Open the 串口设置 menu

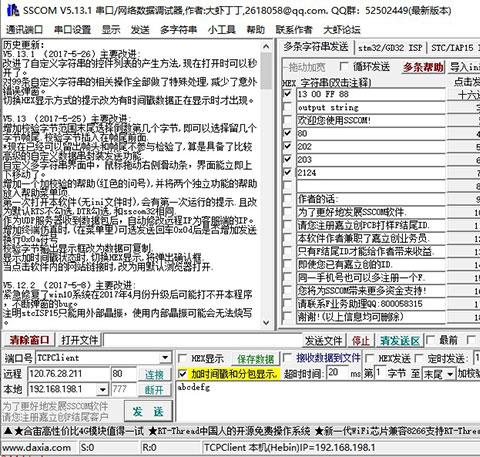72,30
